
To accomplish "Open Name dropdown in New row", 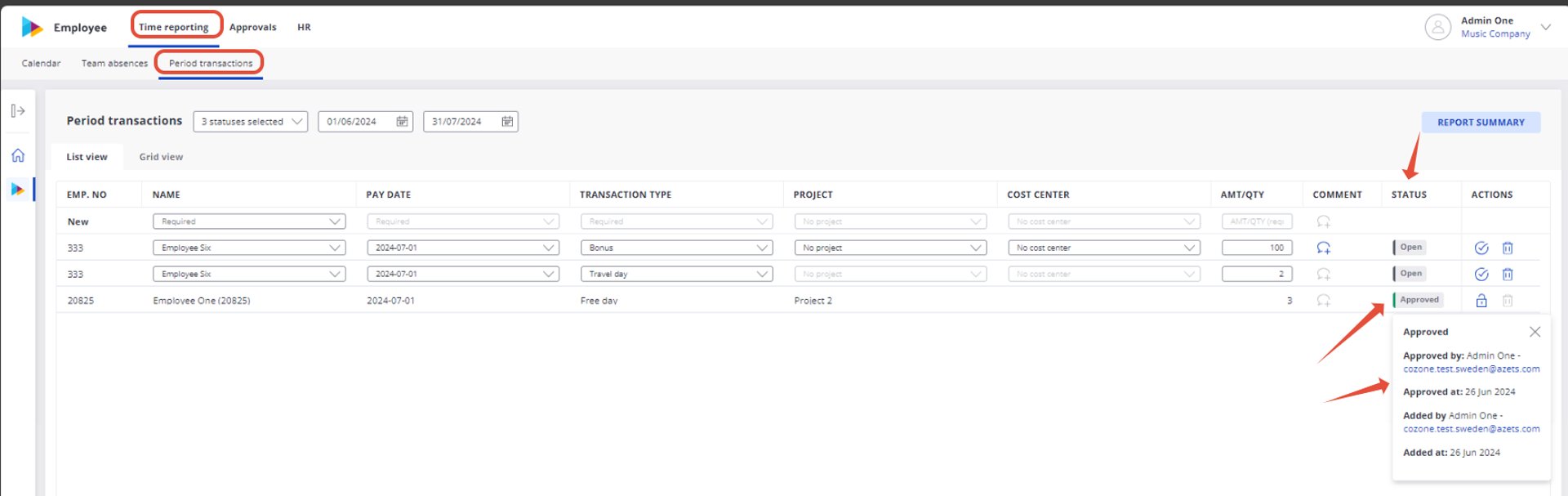I will [249, 221].
